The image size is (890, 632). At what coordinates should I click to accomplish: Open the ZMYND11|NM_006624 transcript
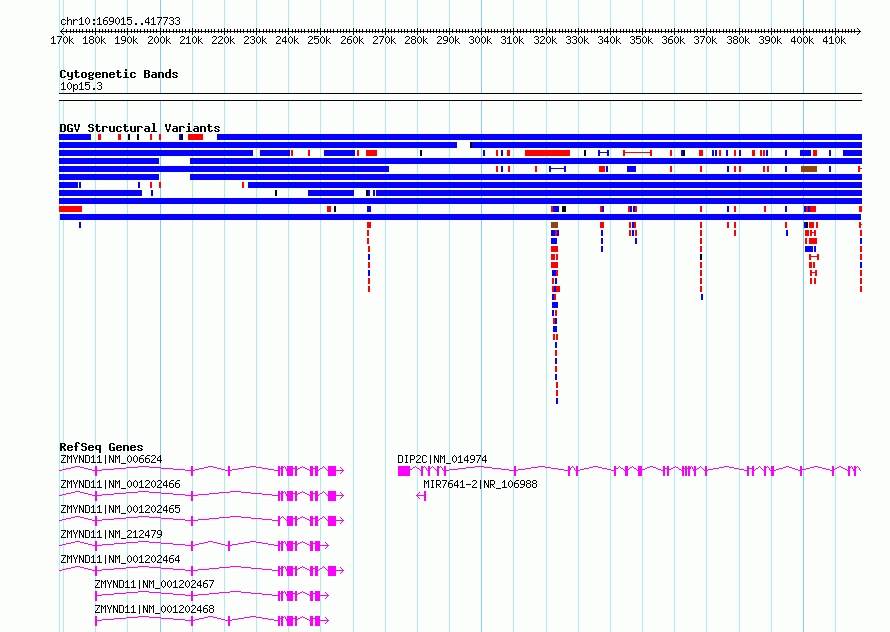pyautogui.click(x=111, y=459)
